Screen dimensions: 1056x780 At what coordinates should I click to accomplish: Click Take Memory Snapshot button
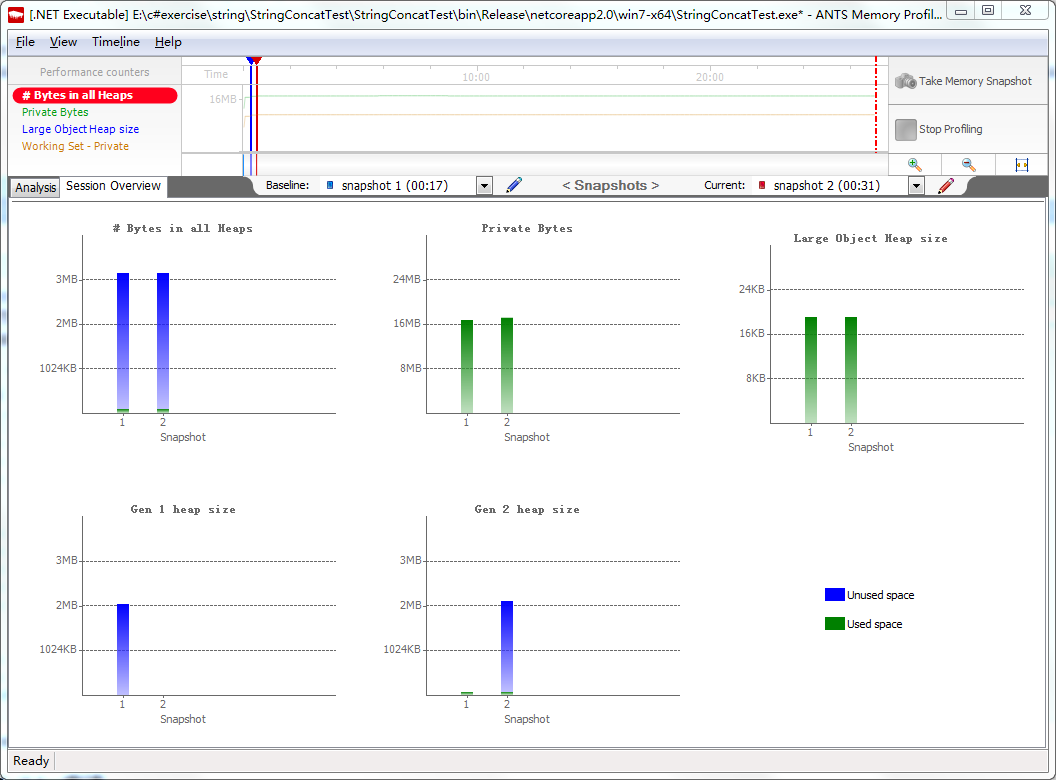coord(967,81)
